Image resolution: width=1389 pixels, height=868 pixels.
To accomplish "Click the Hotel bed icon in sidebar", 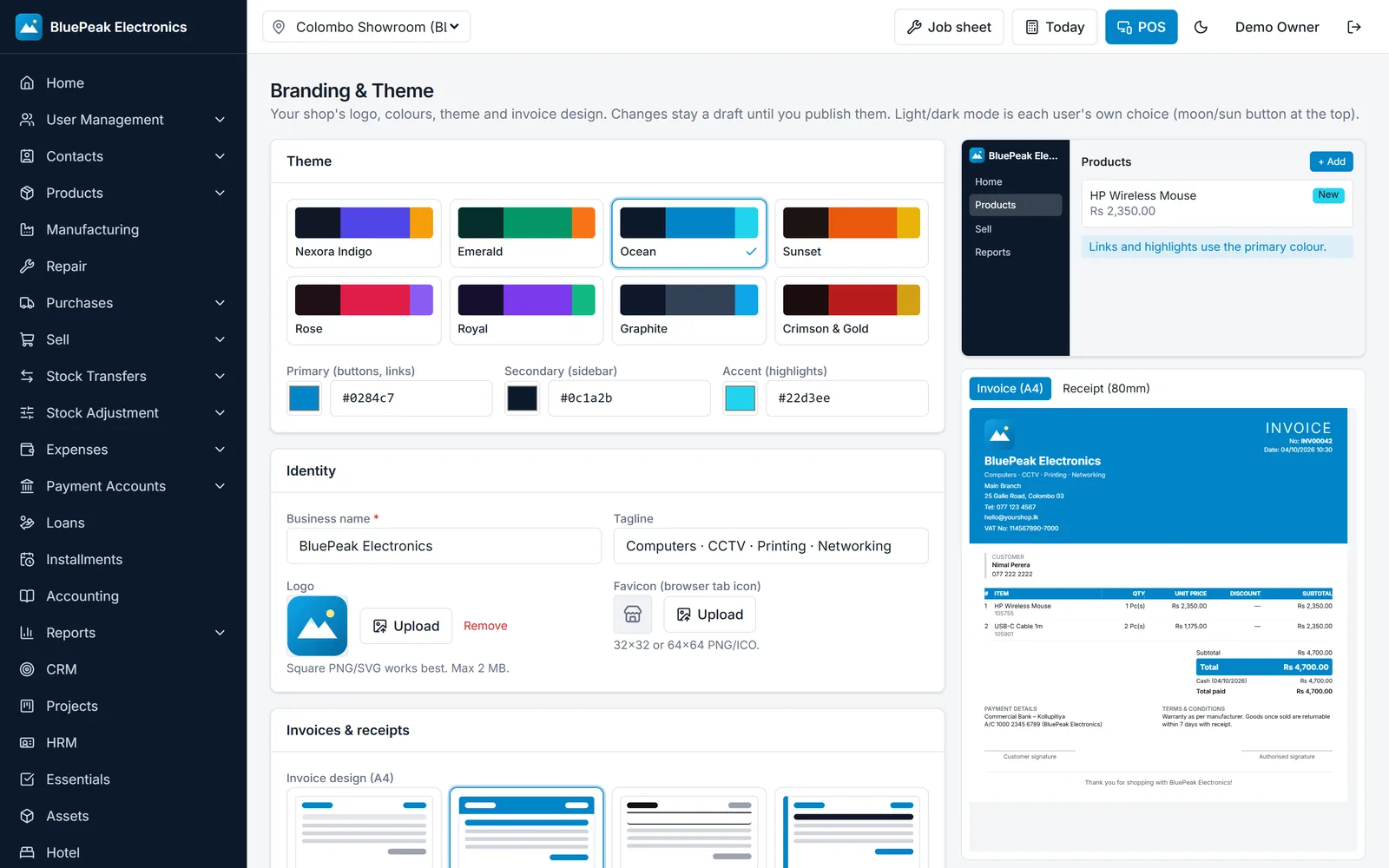I will click(27, 853).
